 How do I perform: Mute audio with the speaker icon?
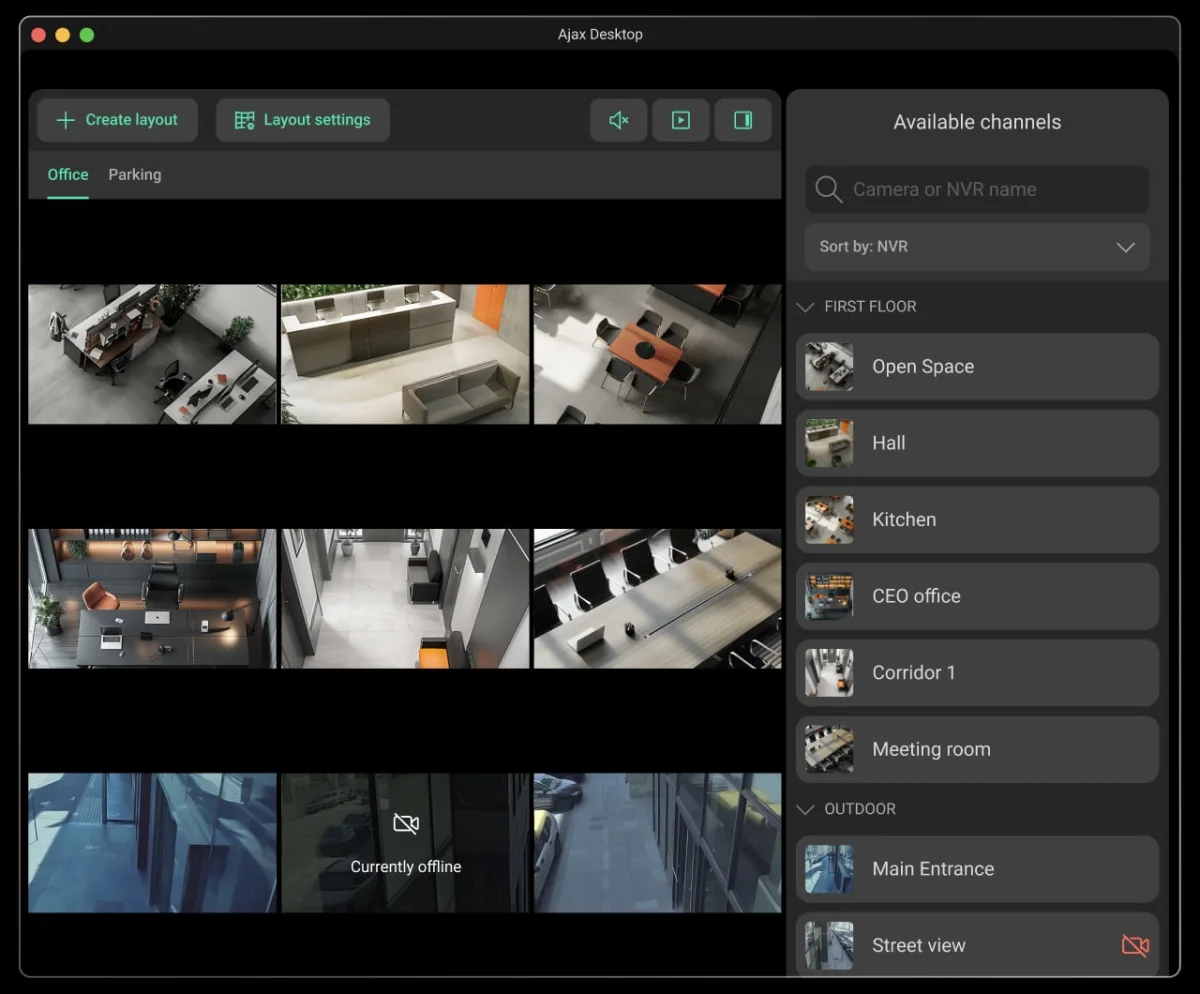(618, 120)
